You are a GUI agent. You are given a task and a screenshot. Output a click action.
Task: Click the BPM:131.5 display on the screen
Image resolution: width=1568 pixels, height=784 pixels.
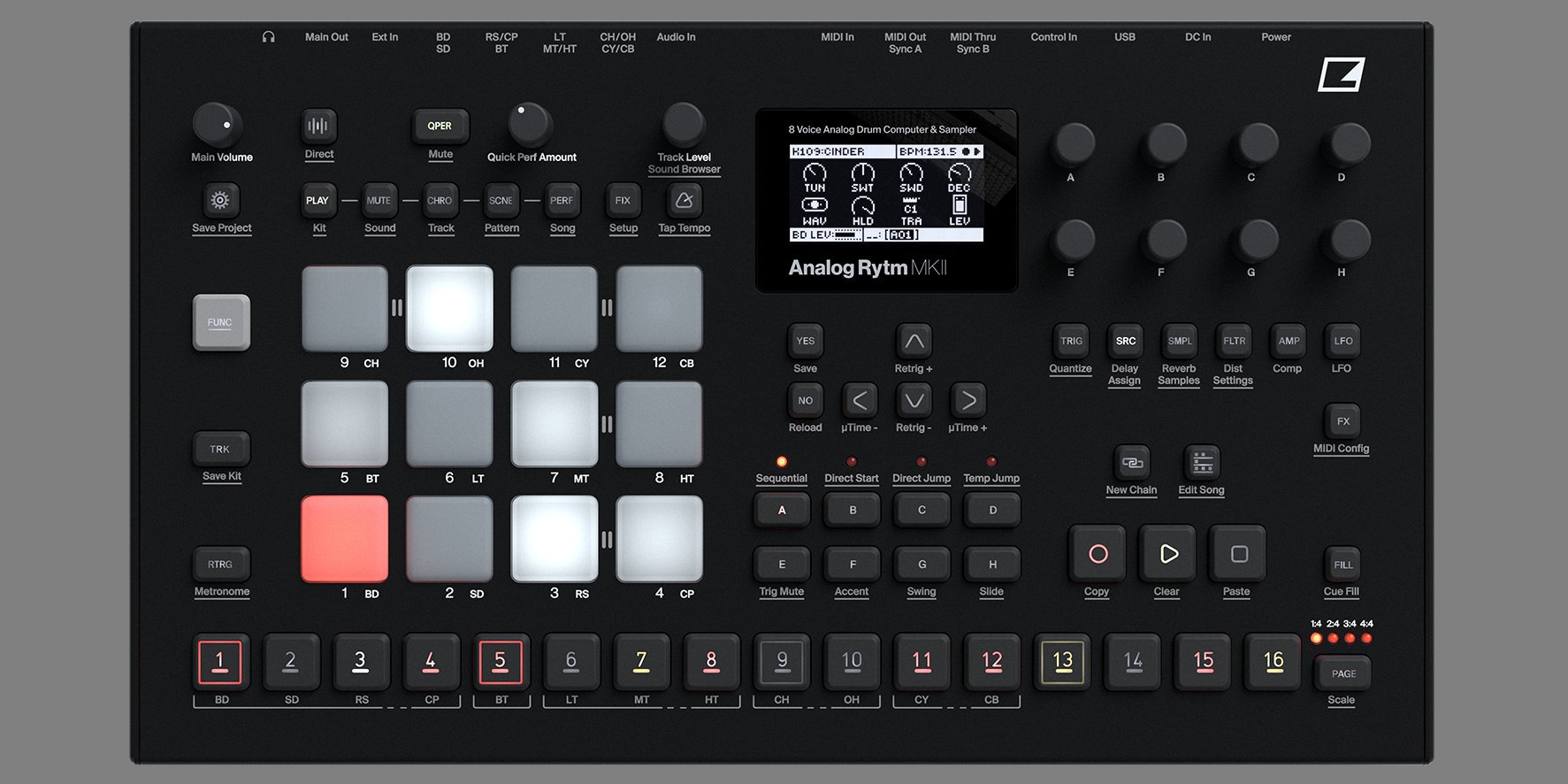click(940, 152)
